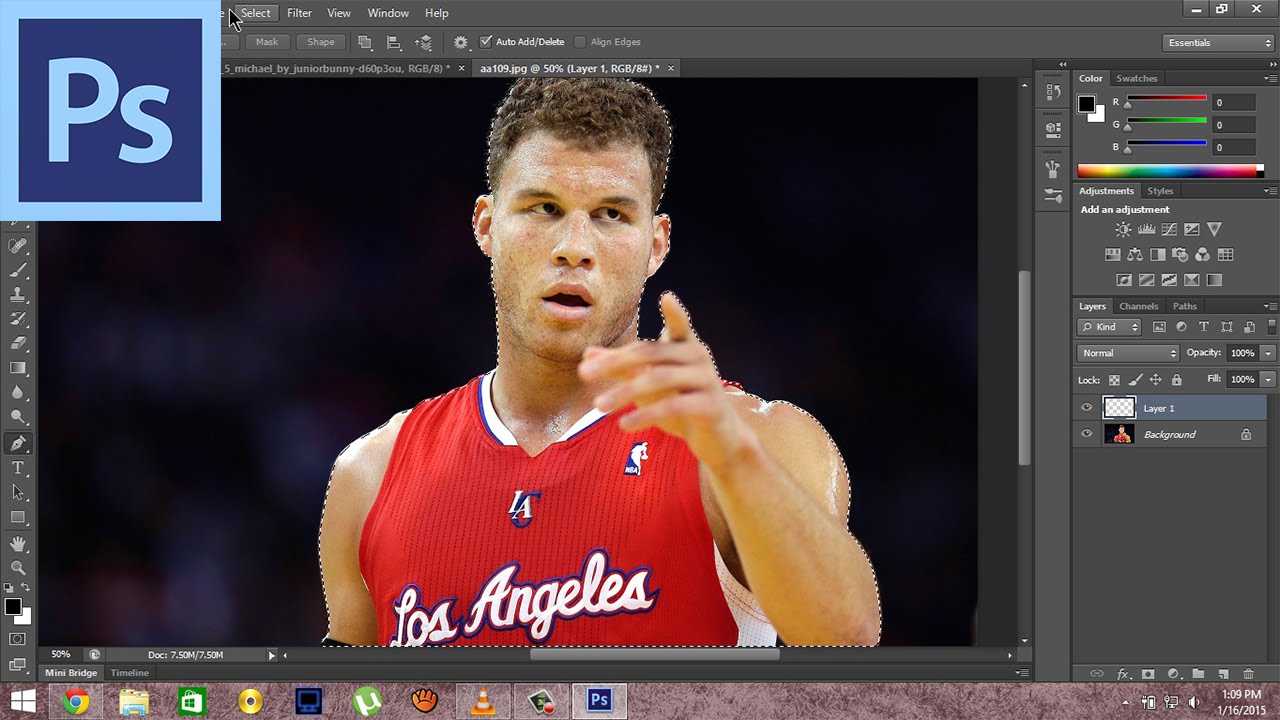Open the Select menu

click(x=255, y=13)
